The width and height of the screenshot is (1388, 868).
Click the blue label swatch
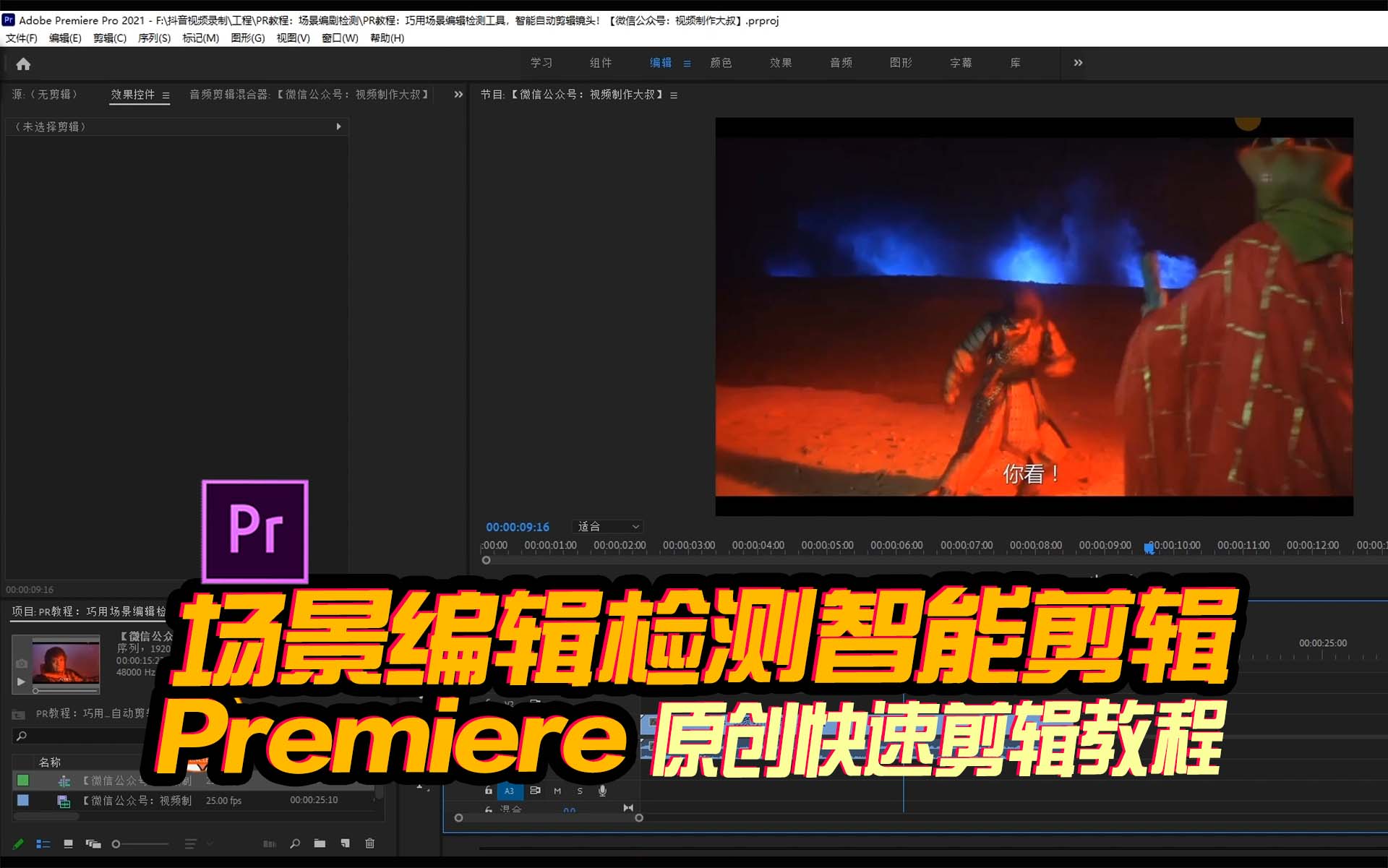click(x=23, y=800)
